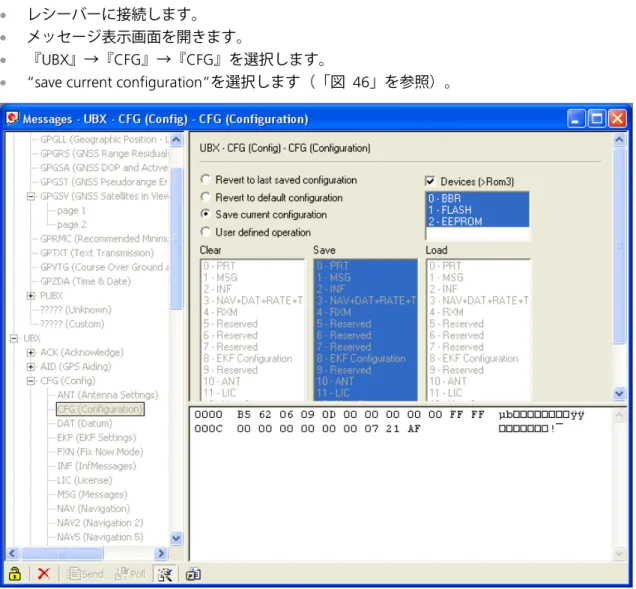This screenshot has width=636, height=589.
Task: Select Revert to default configuration radio
Action: (x=272, y=198)
